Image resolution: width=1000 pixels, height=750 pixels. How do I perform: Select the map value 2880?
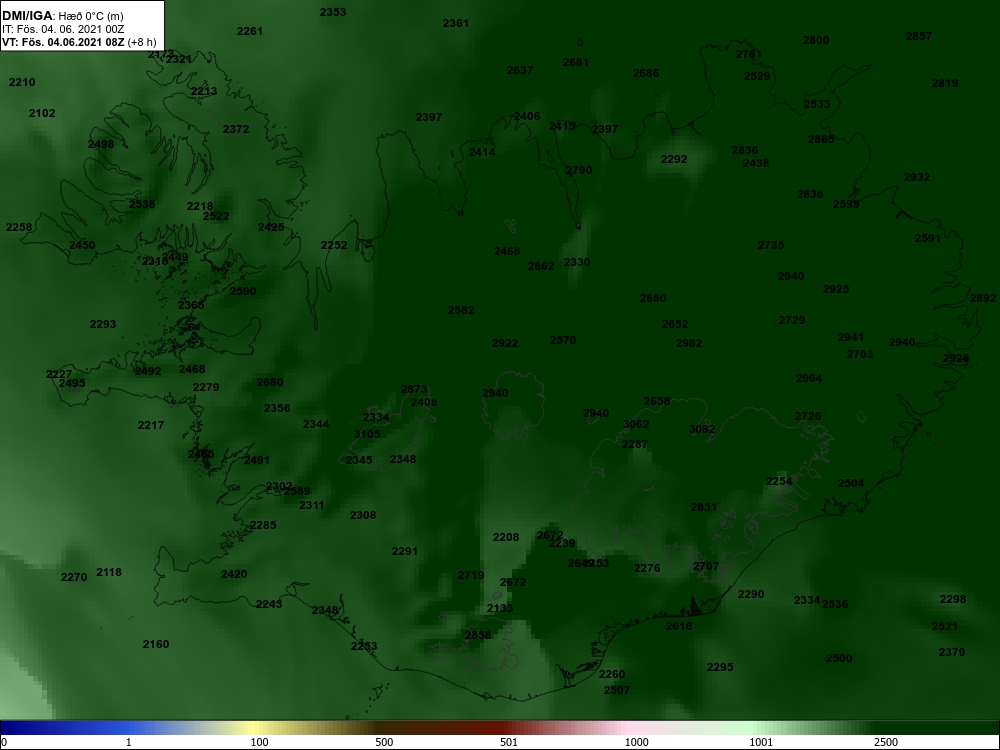click(x=653, y=298)
